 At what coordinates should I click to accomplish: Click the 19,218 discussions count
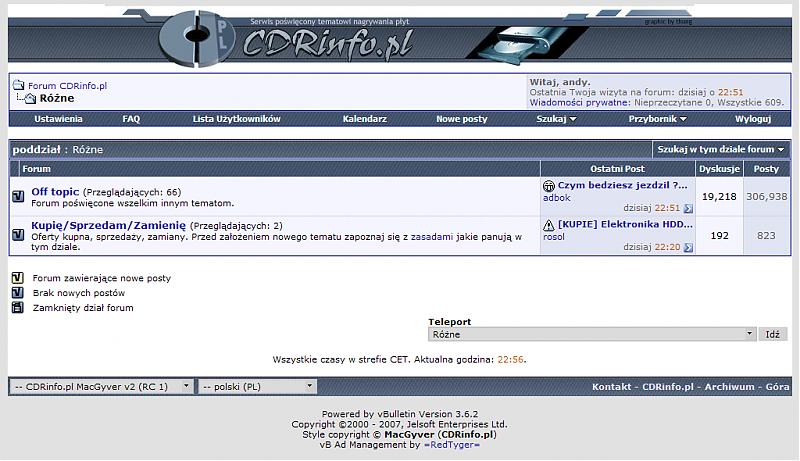pyautogui.click(x=719, y=196)
